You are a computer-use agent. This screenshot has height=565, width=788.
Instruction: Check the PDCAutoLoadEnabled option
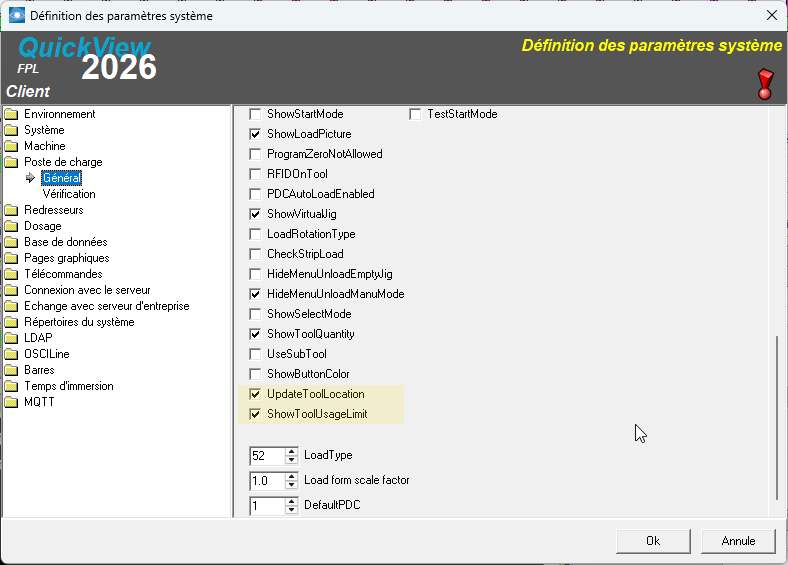255,194
